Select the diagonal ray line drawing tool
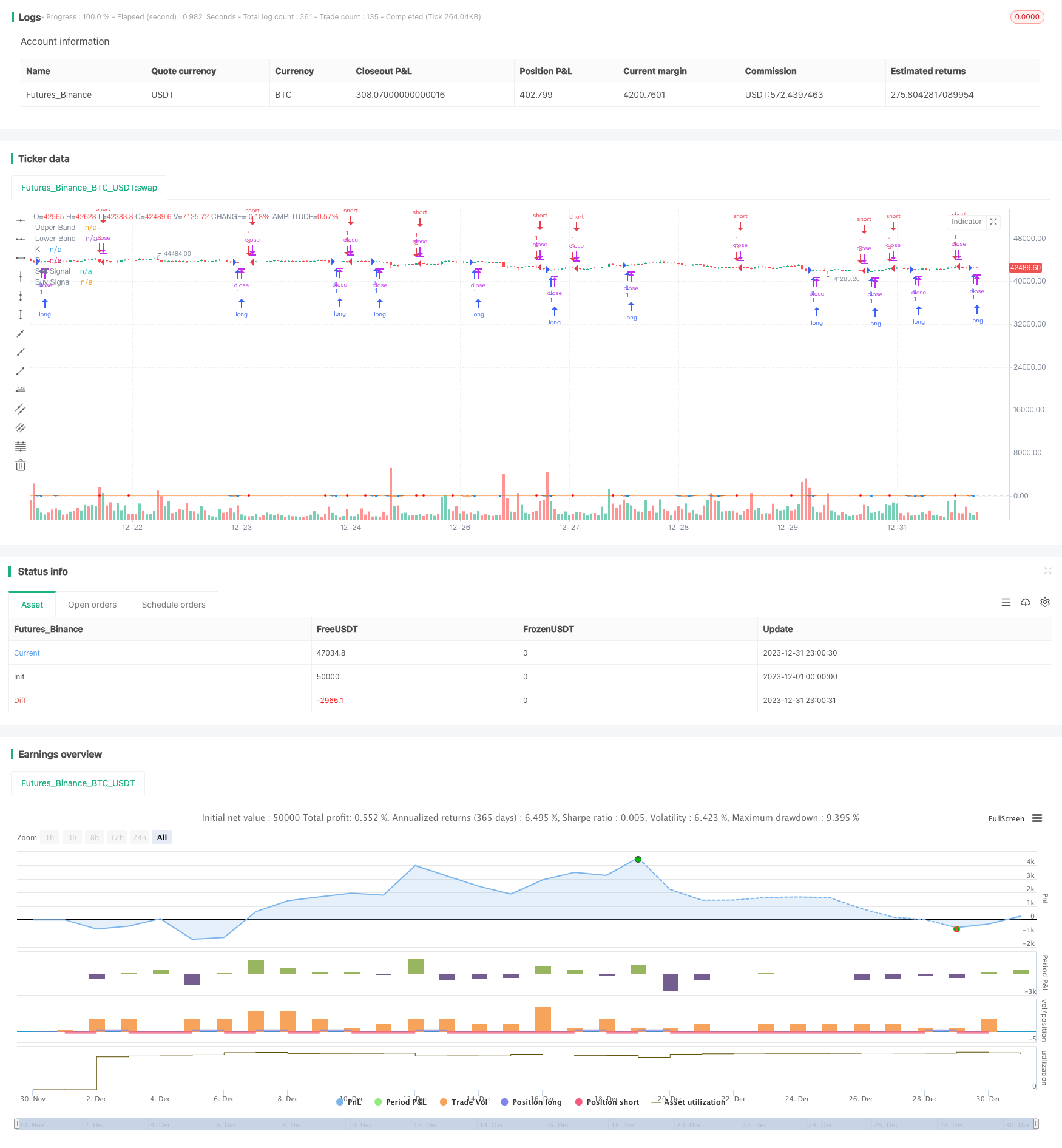Screen dimensions: 1062x1148 click(21, 352)
